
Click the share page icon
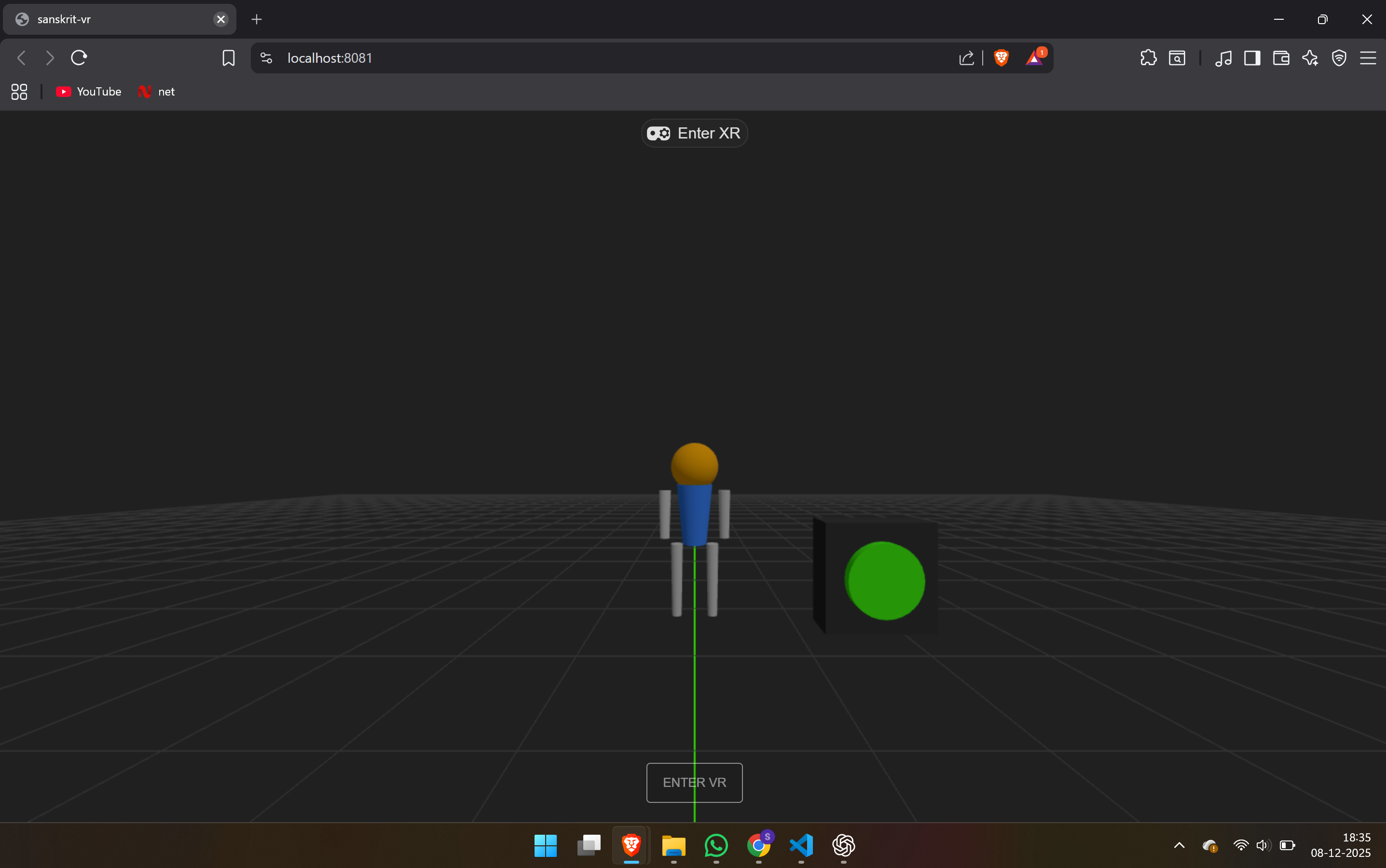[966, 58]
